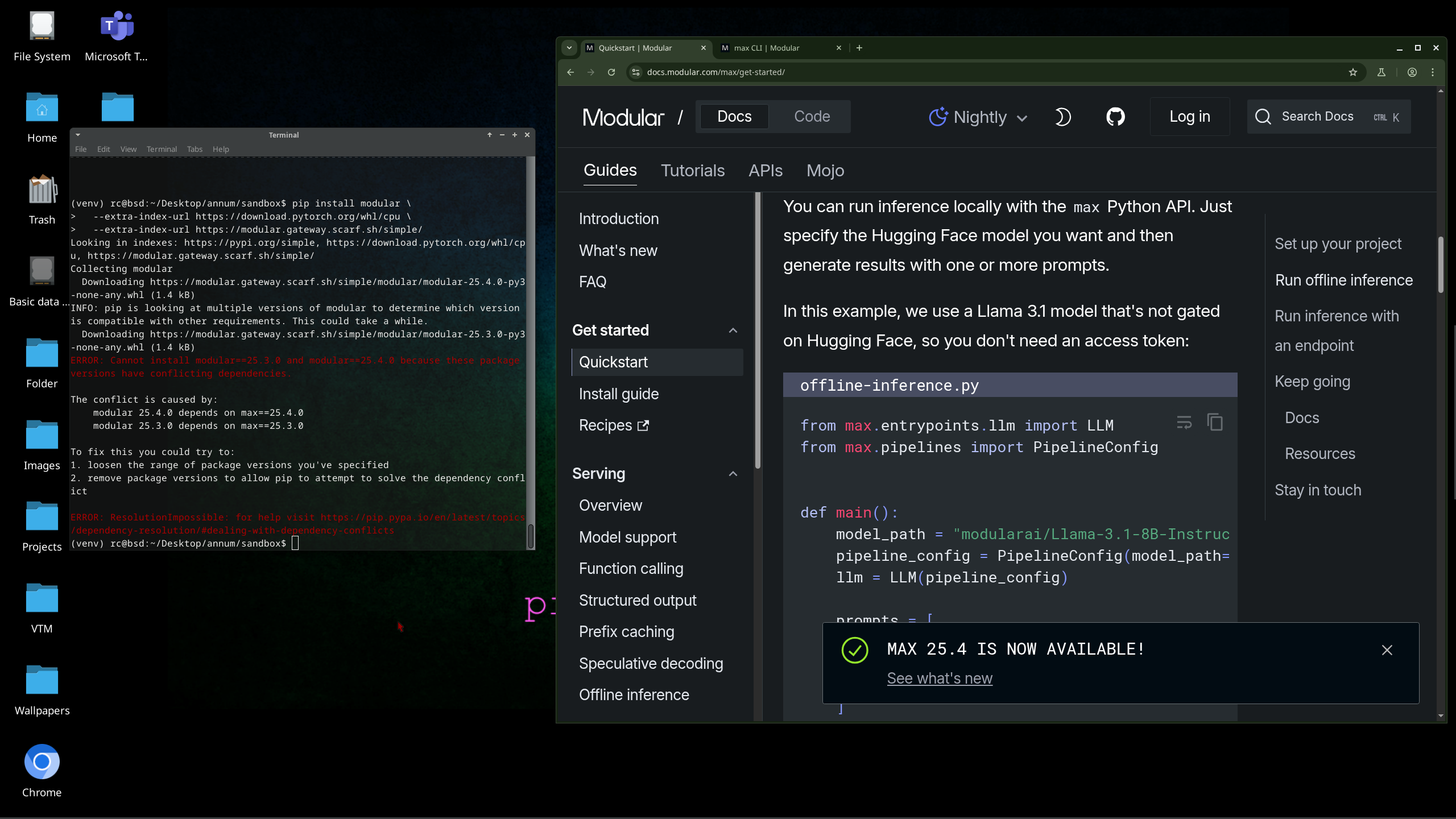Image resolution: width=1456 pixels, height=819 pixels.
Task: Open the GitHub icon link
Action: 1115,117
